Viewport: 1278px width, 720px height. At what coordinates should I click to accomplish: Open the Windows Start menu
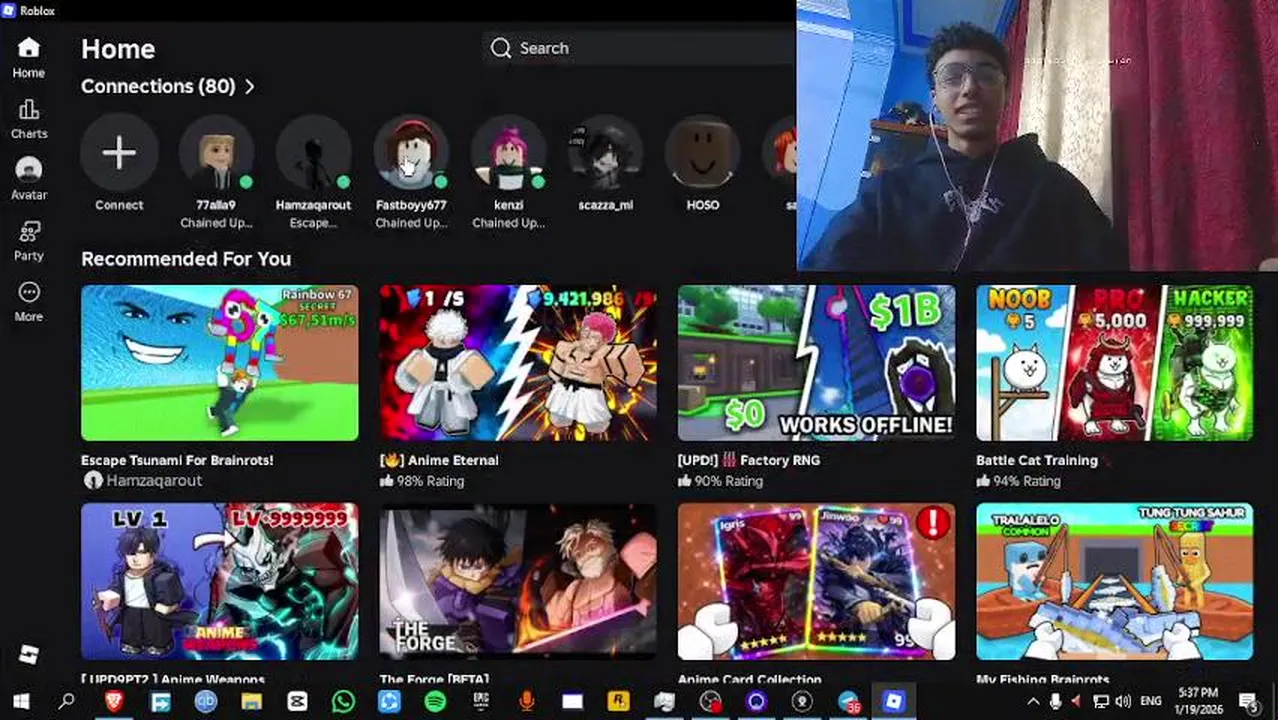tap(21, 702)
